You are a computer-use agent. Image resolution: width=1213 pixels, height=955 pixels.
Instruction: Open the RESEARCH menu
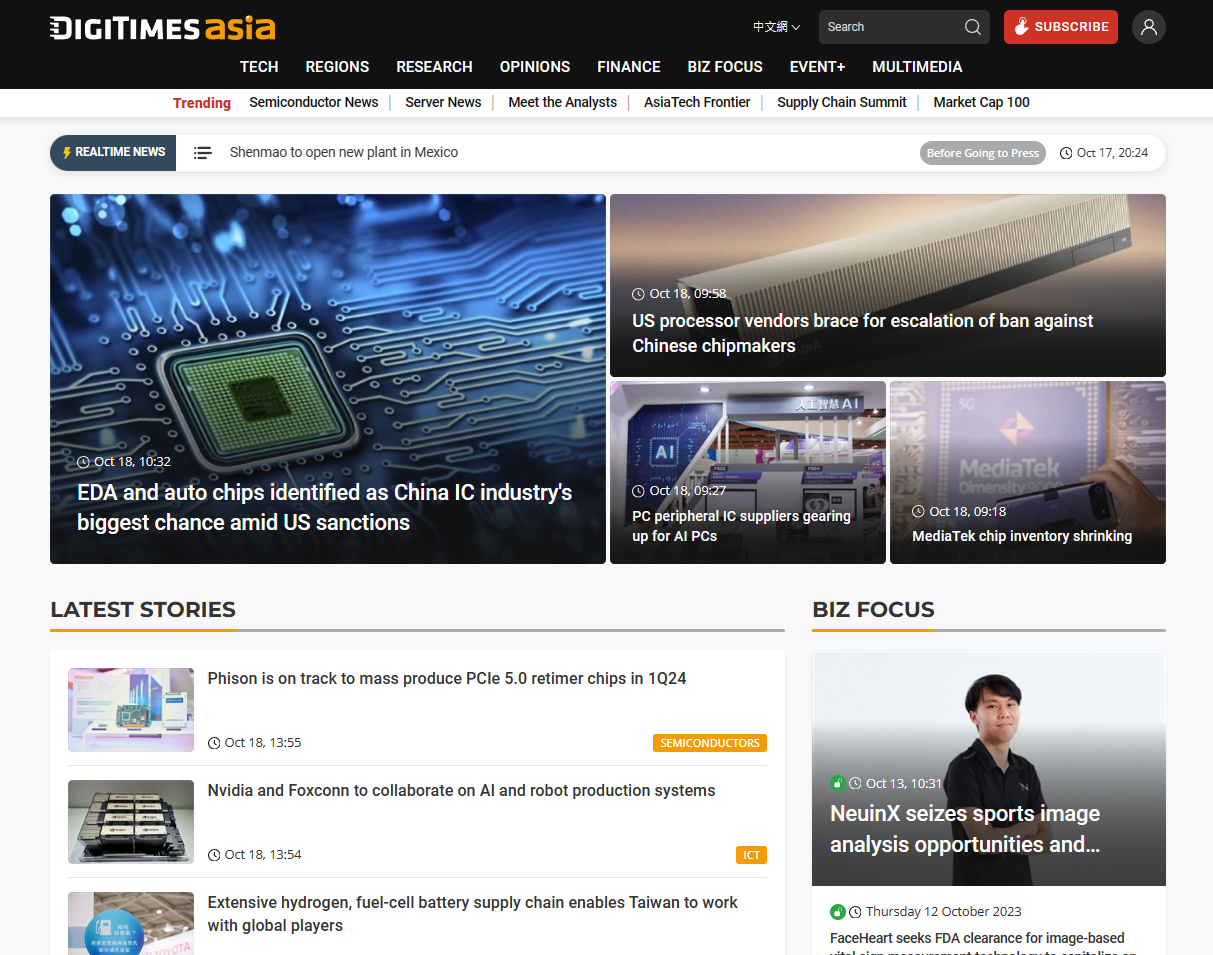click(434, 67)
